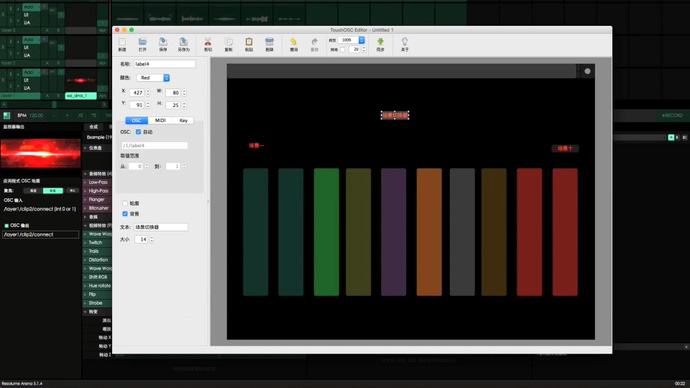Click the Save (保存) toolbar icon
The height and width of the screenshot is (388, 690).
[x=163, y=42]
